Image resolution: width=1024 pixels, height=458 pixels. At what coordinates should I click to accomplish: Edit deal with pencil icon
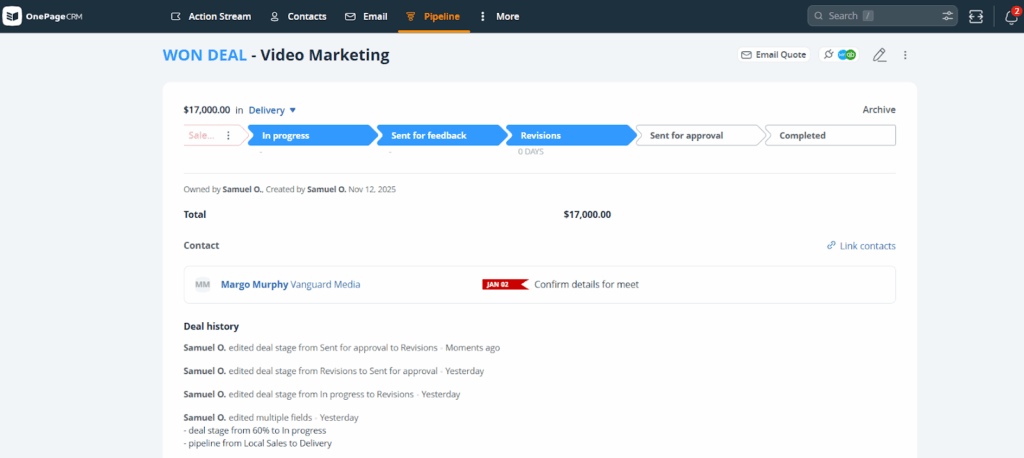(x=879, y=55)
